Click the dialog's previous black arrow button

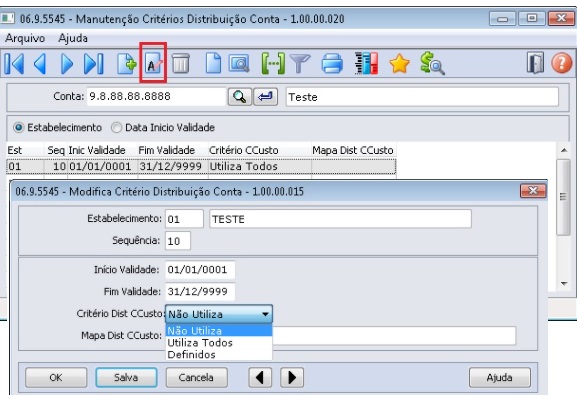point(260,378)
